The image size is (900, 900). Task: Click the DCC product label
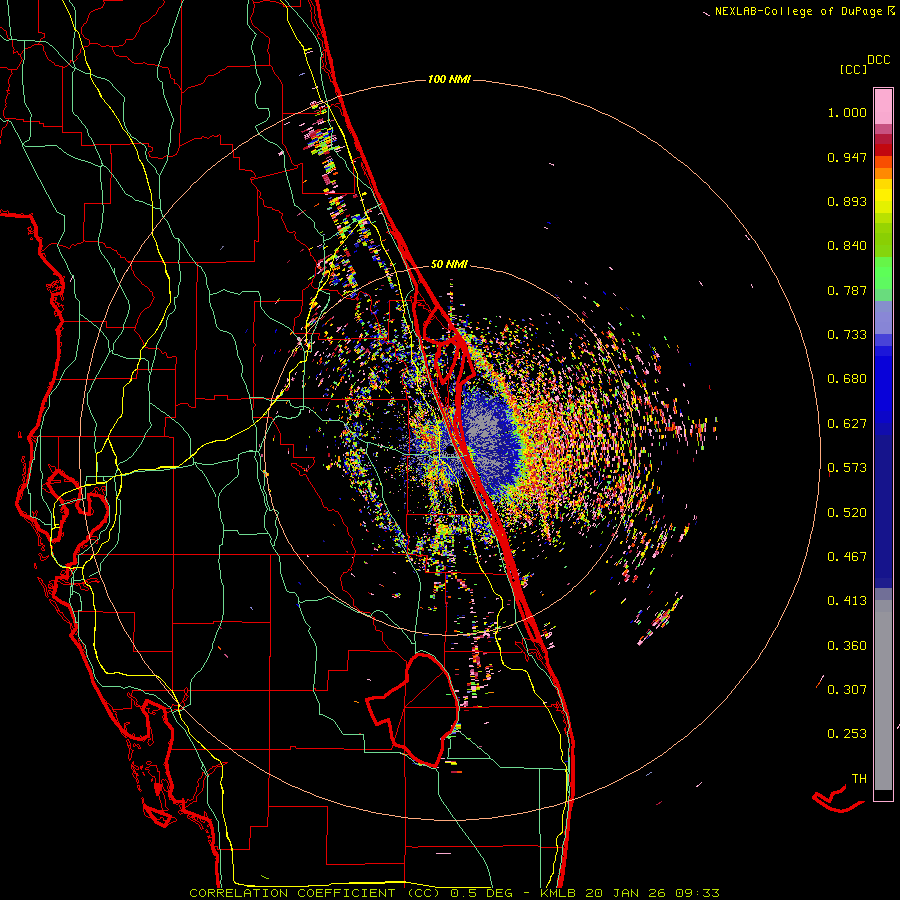click(879, 60)
